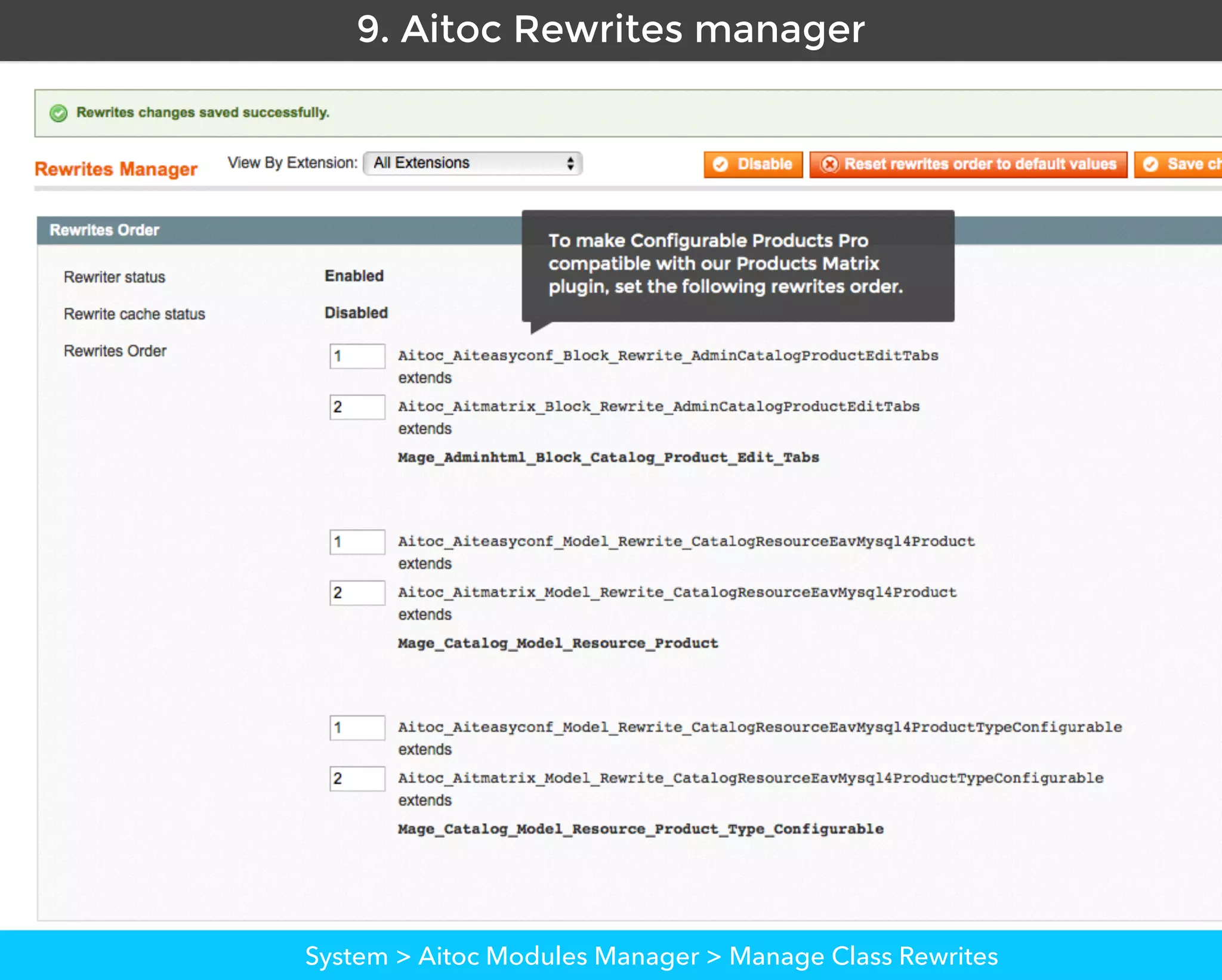Click order field for Aiteasyconf ProductTypeConfigurable
Viewport: 1222px width, 980px height.
[357, 728]
